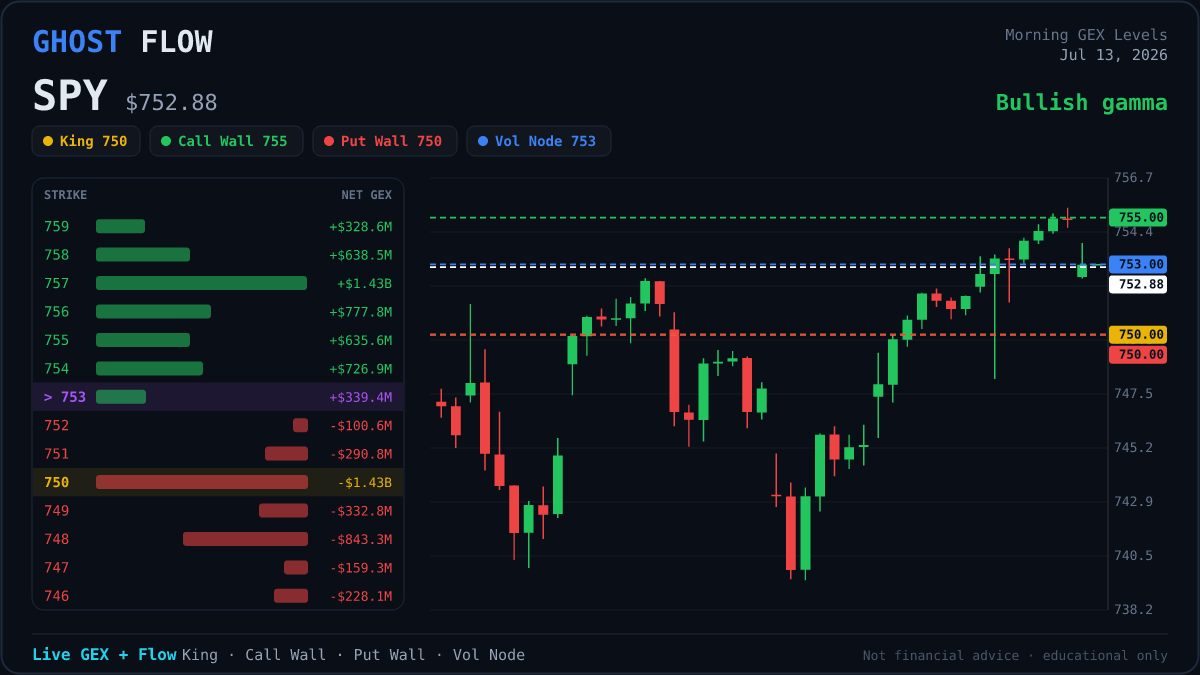Select strike 747 in the table

point(57,567)
